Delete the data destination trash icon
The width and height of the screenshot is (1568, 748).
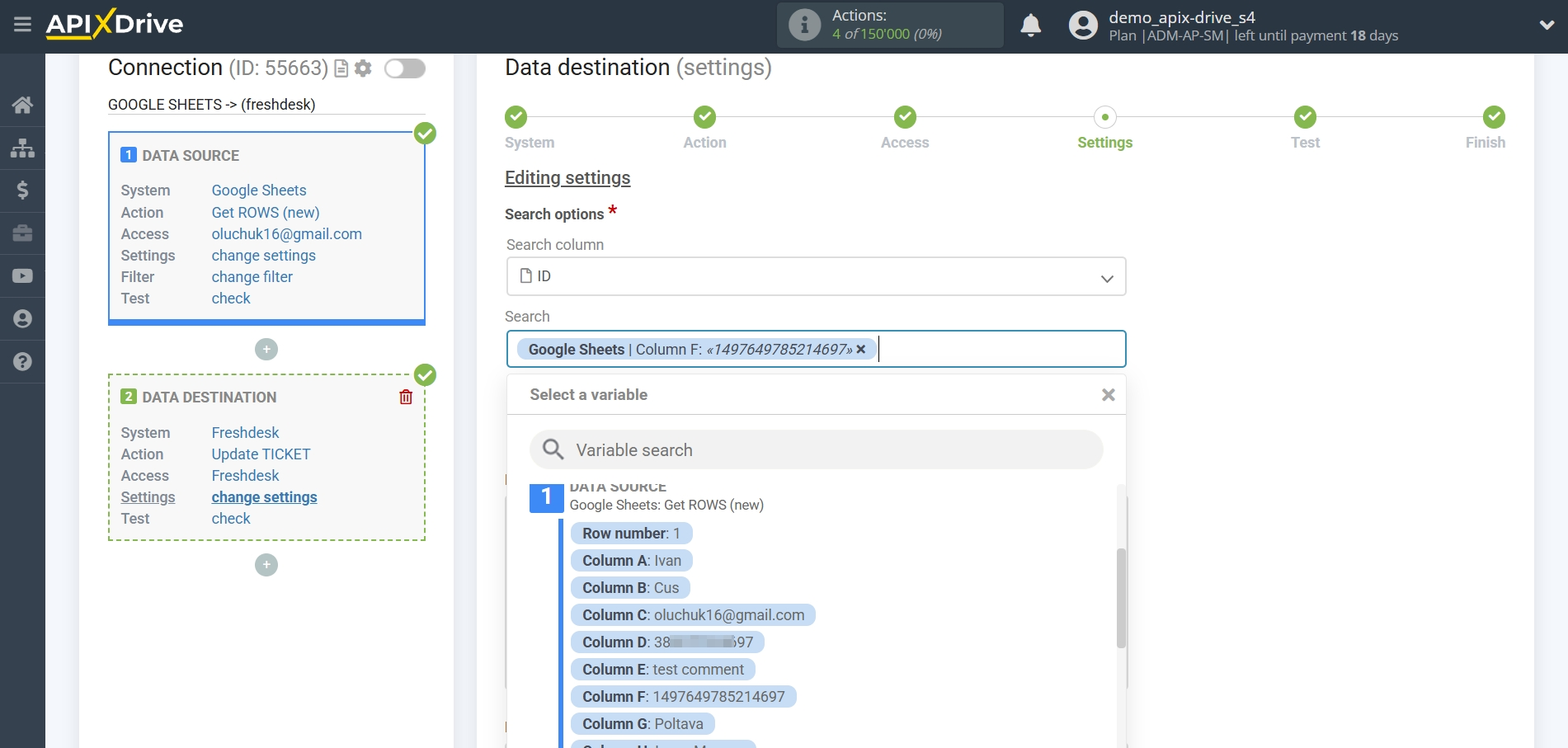[x=406, y=398]
